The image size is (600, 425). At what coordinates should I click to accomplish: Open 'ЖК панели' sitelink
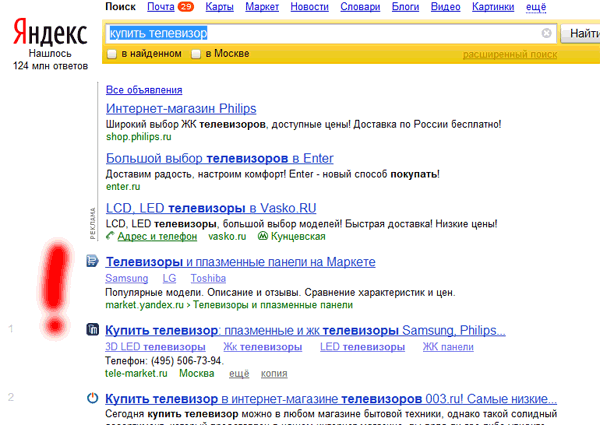click(x=448, y=347)
